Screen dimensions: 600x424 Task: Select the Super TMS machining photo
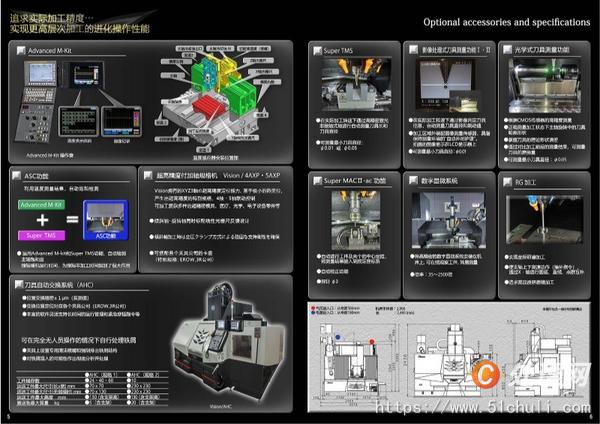point(356,85)
